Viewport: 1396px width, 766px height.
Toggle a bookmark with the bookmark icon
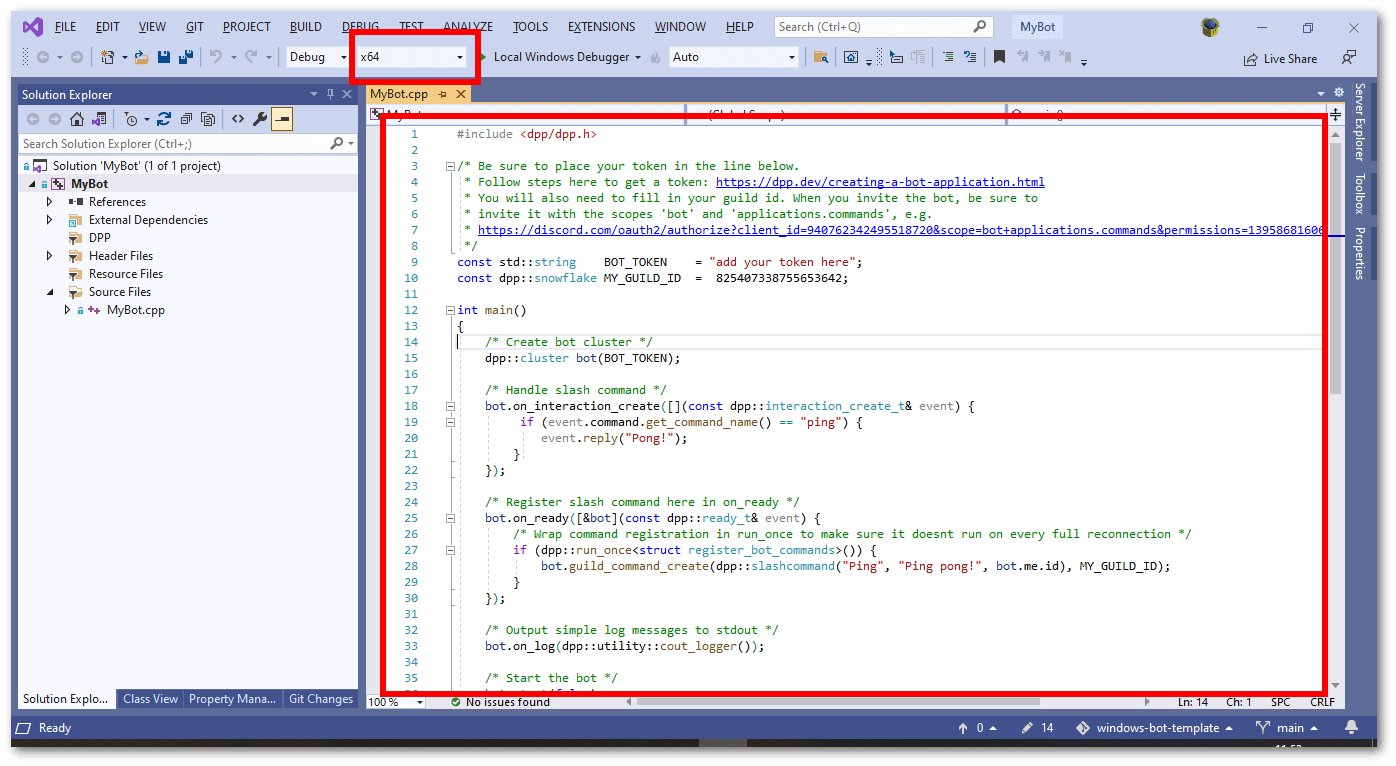[998, 57]
